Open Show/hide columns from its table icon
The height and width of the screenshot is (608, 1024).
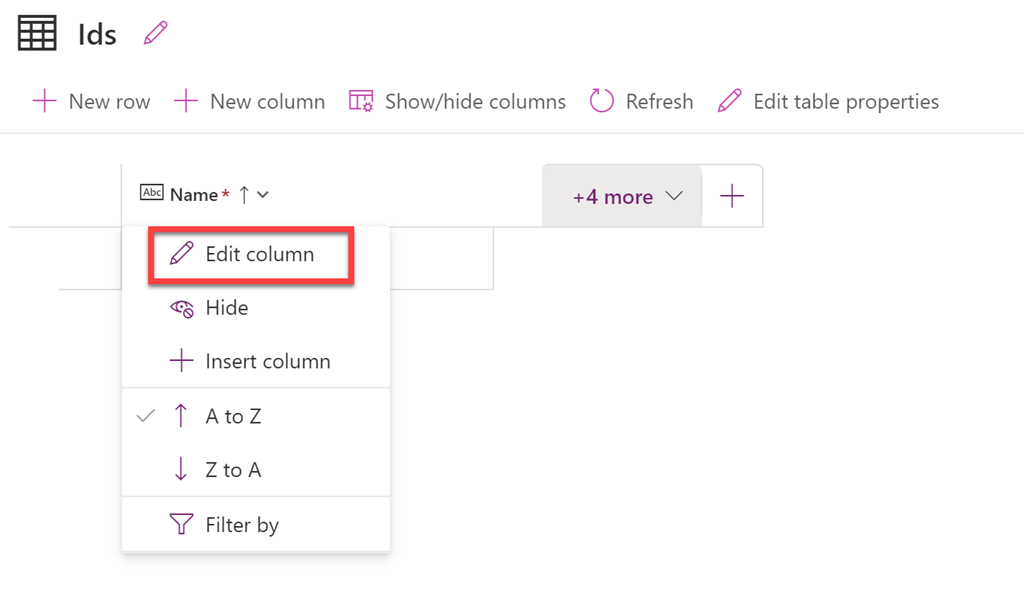click(x=361, y=101)
